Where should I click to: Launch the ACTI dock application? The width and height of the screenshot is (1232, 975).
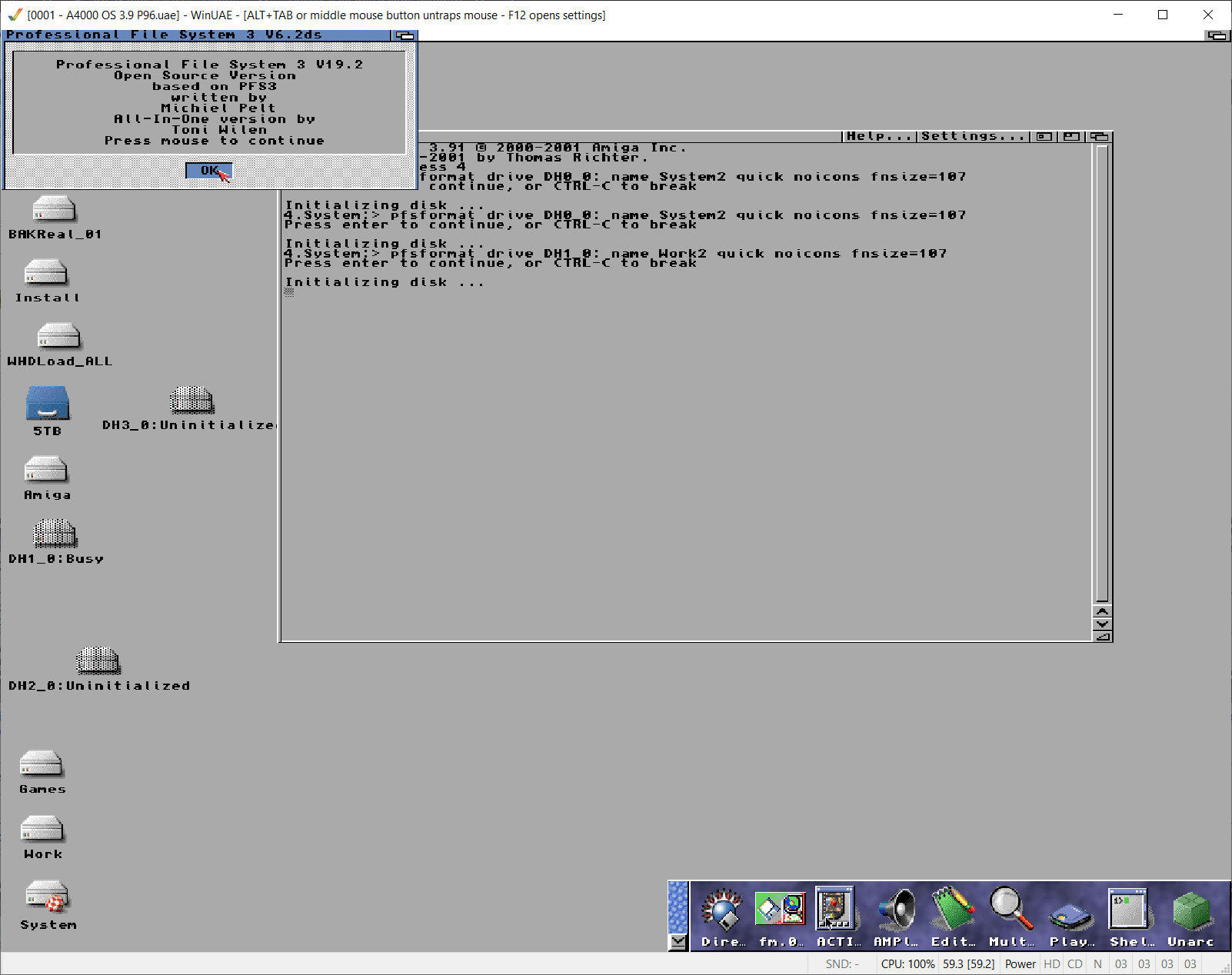click(837, 916)
